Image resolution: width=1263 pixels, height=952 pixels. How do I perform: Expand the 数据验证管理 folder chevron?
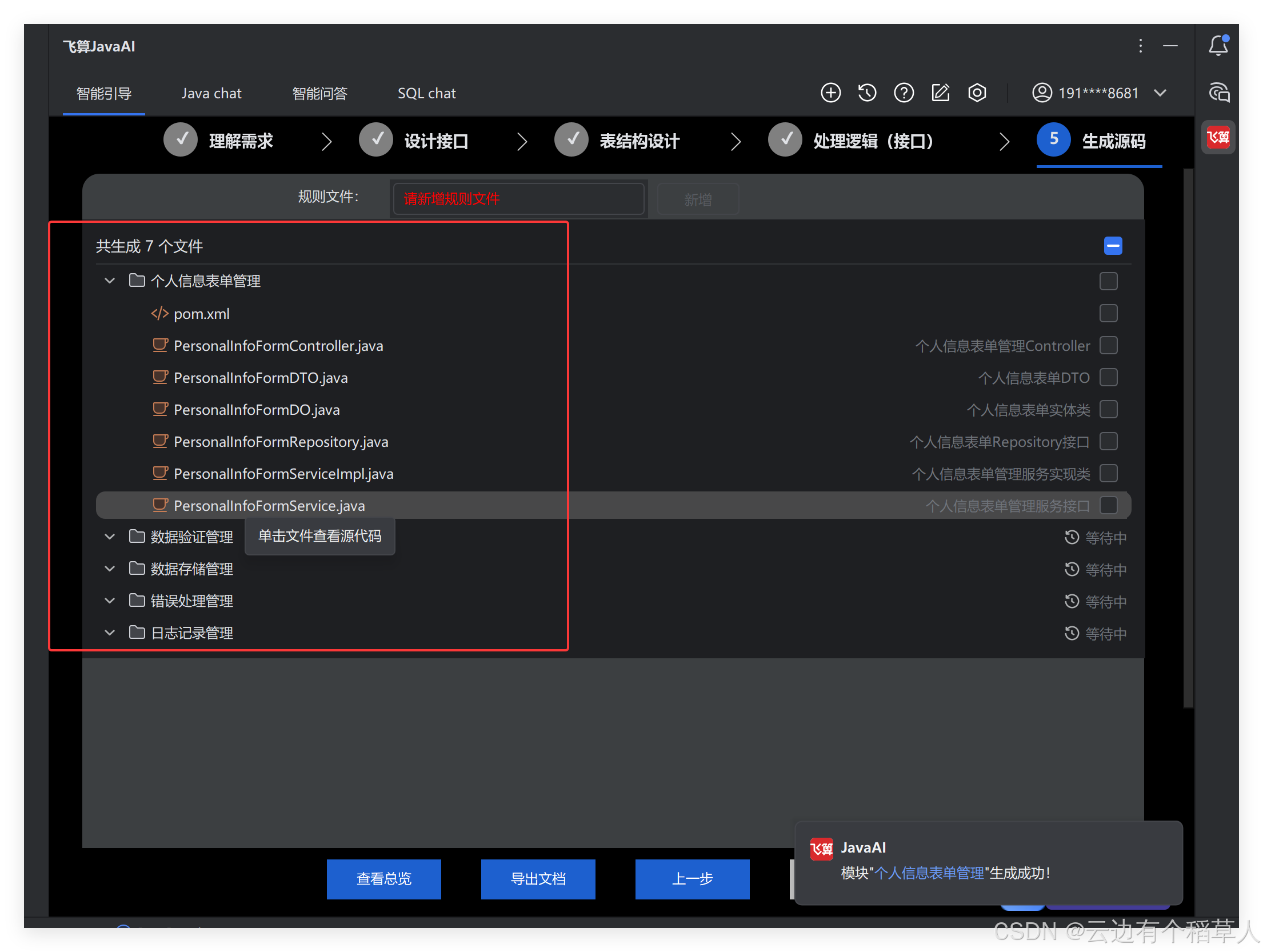[x=110, y=537]
